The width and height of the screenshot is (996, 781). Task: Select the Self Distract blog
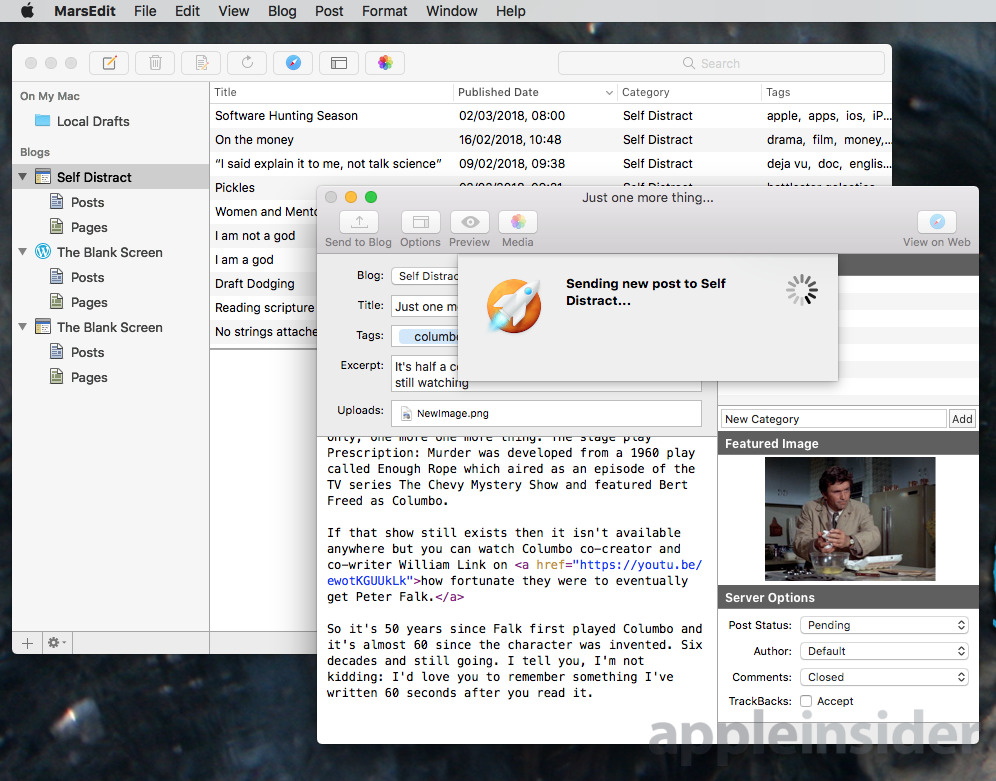point(94,177)
